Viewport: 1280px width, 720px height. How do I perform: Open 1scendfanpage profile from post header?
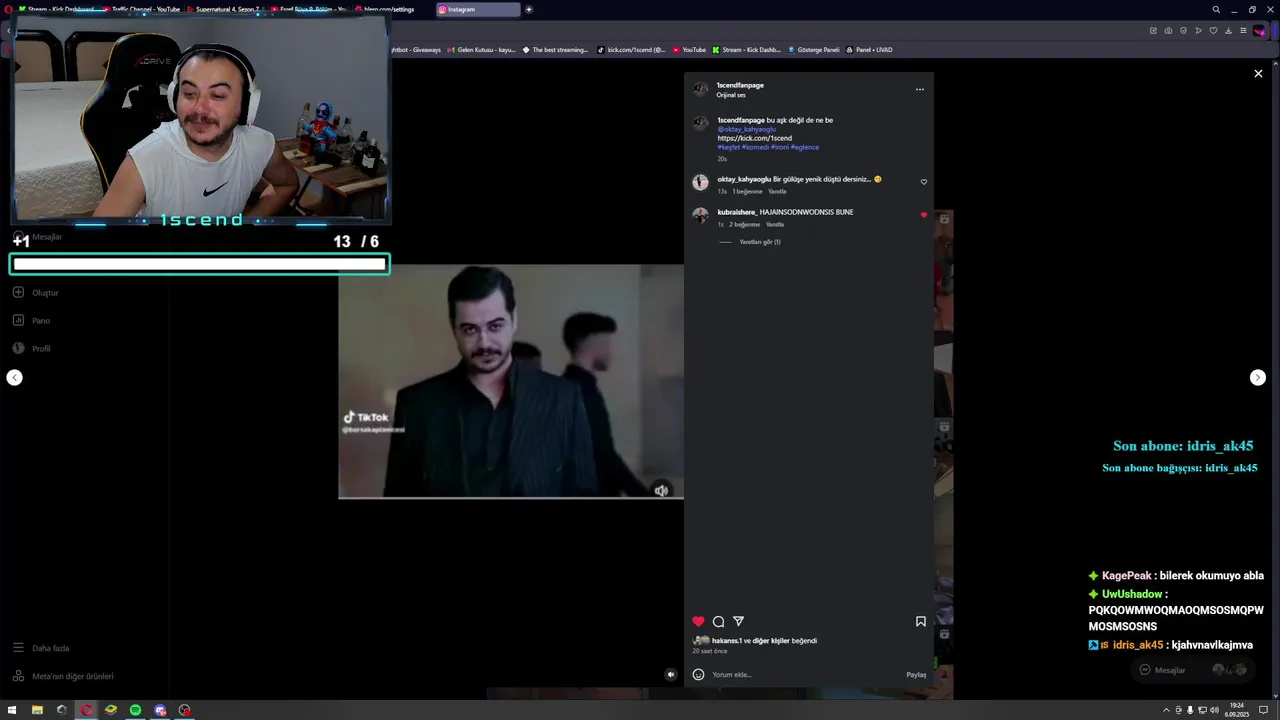coord(740,85)
